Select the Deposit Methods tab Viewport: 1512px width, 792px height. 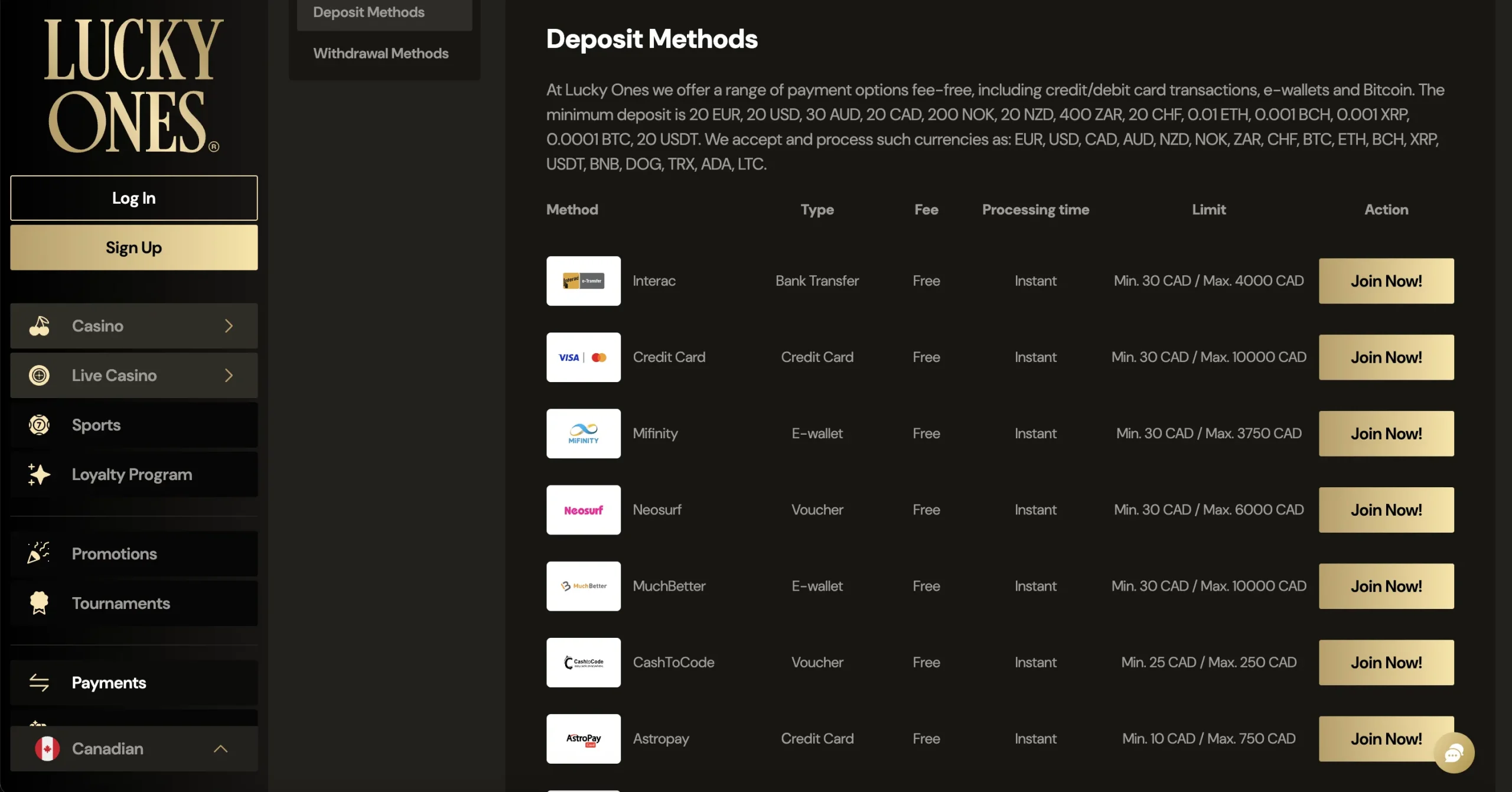369,12
